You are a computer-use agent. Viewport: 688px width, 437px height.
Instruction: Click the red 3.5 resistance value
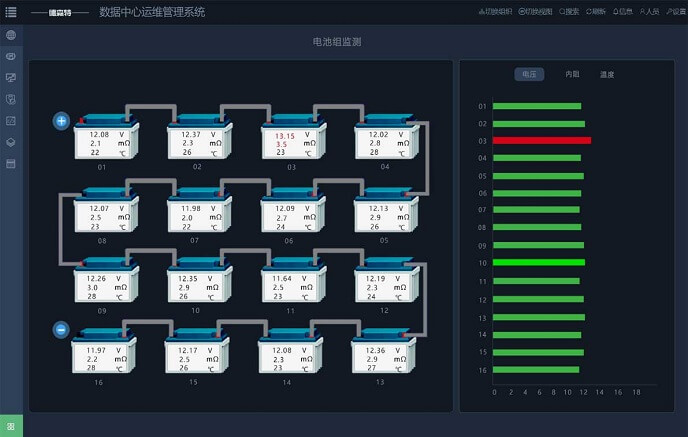click(281, 144)
